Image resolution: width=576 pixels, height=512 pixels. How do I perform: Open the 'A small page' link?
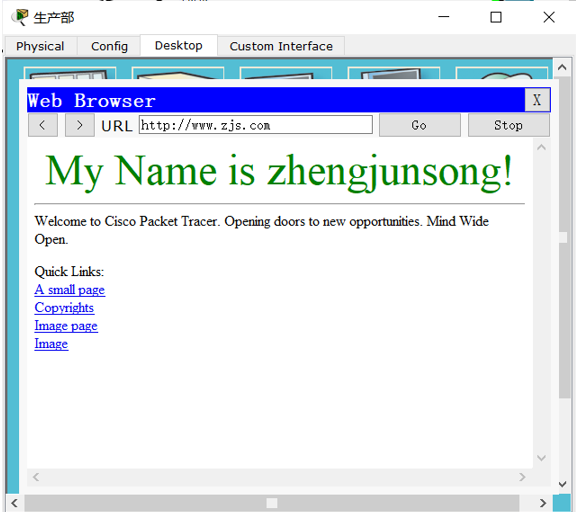pyautogui.click(x=70, y=290)
